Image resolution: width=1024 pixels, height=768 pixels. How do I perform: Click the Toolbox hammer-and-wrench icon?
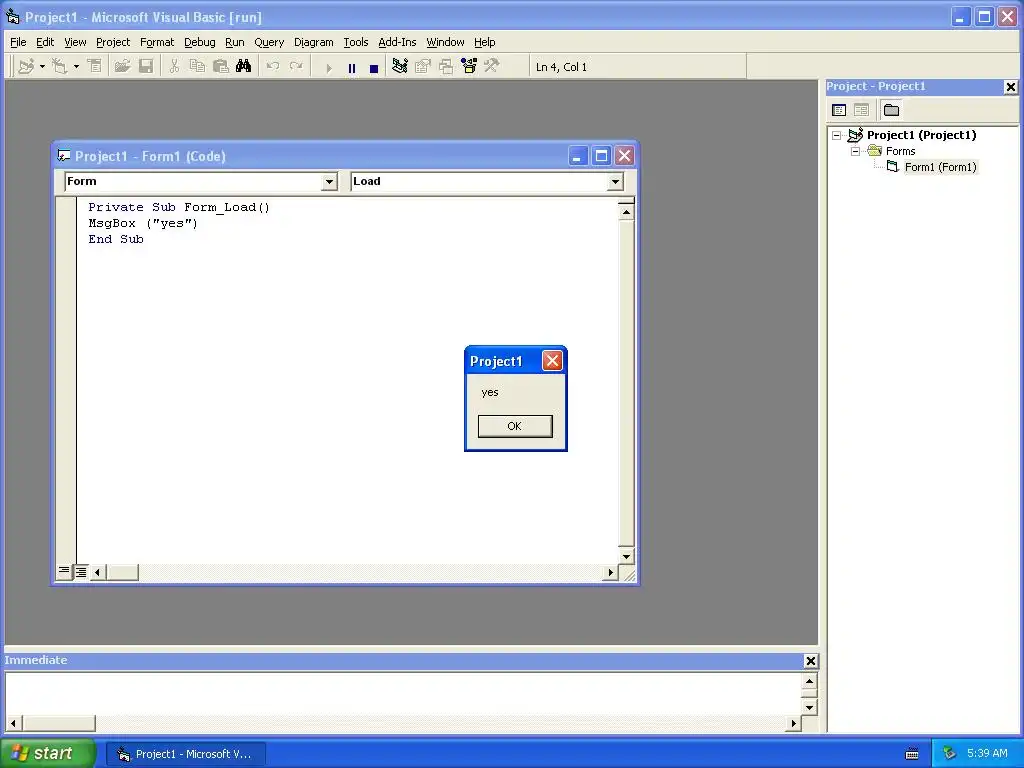click(492, 67)
